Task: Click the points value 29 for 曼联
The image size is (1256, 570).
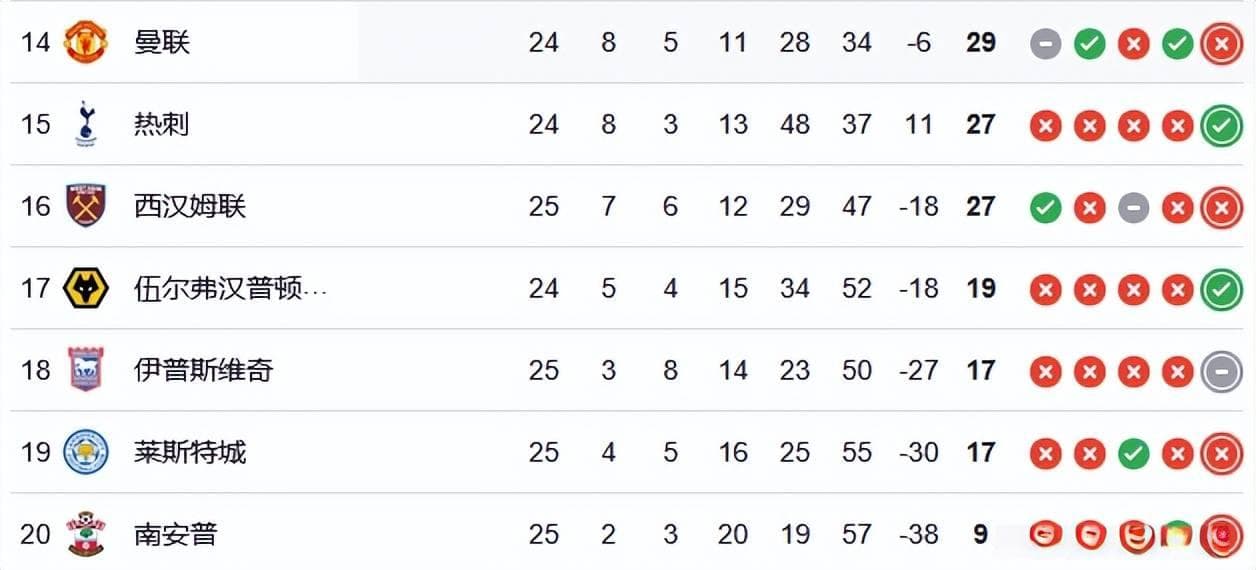Action: point(981,42)
